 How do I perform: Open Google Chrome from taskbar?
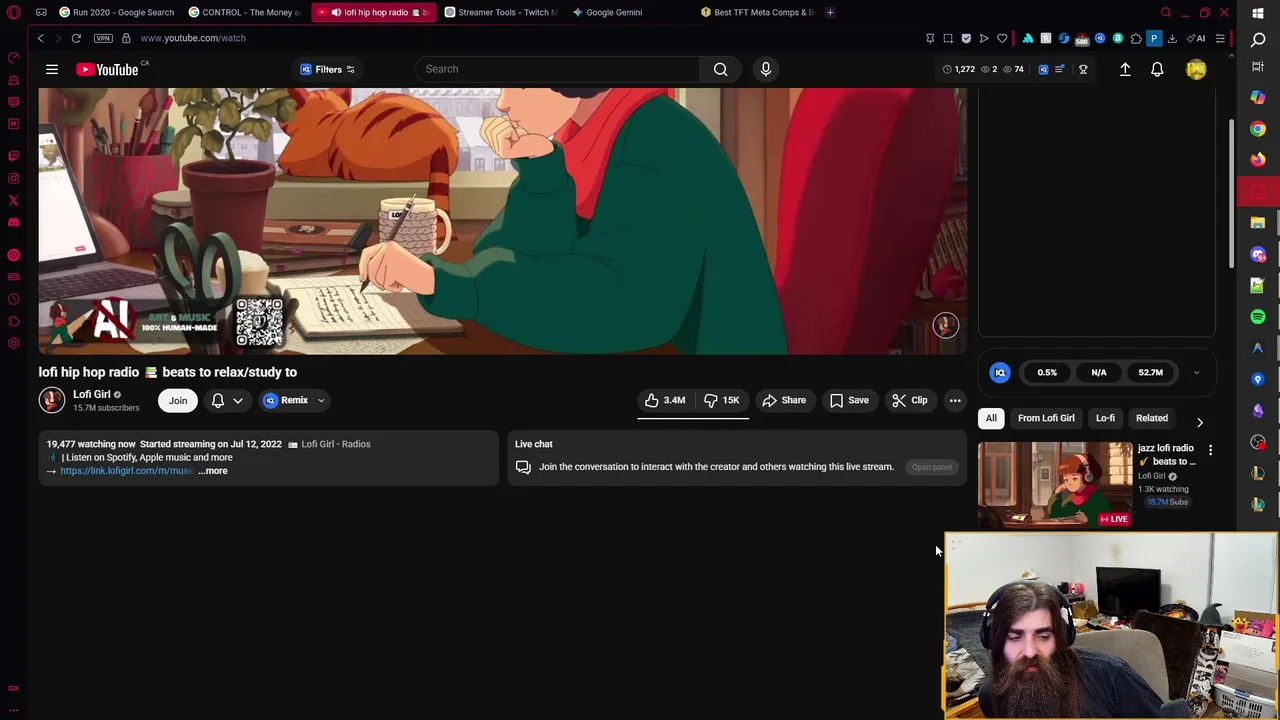(x=1258, y=128)
